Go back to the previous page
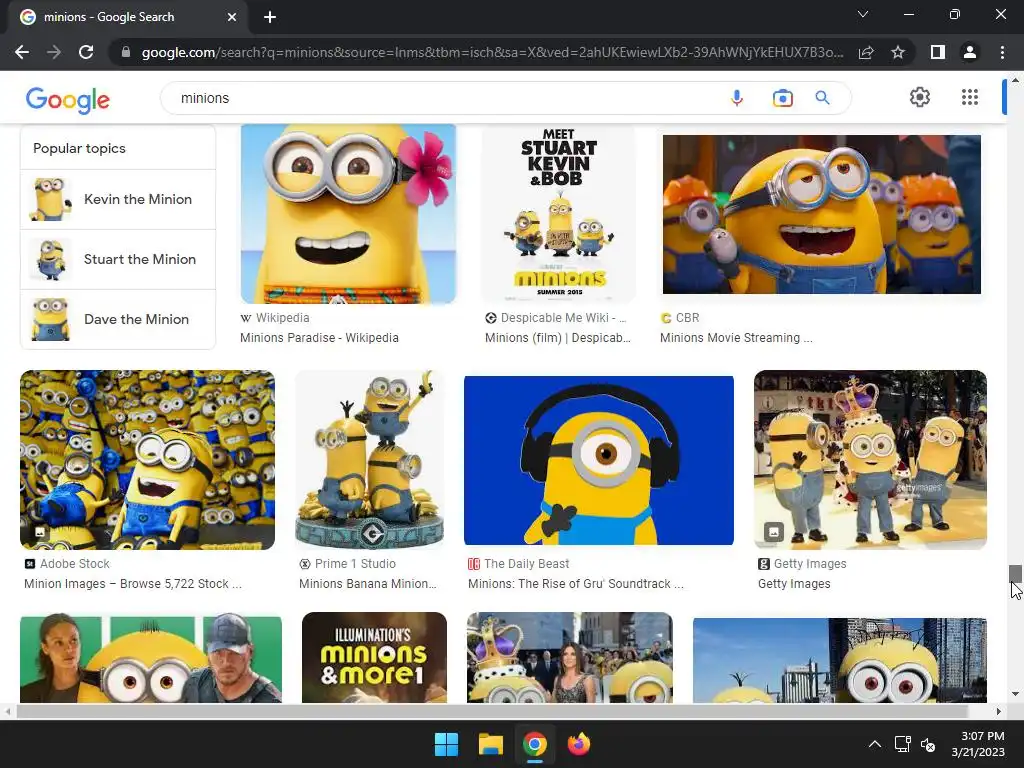The image size is (1024, 768). tap(22, 52)
